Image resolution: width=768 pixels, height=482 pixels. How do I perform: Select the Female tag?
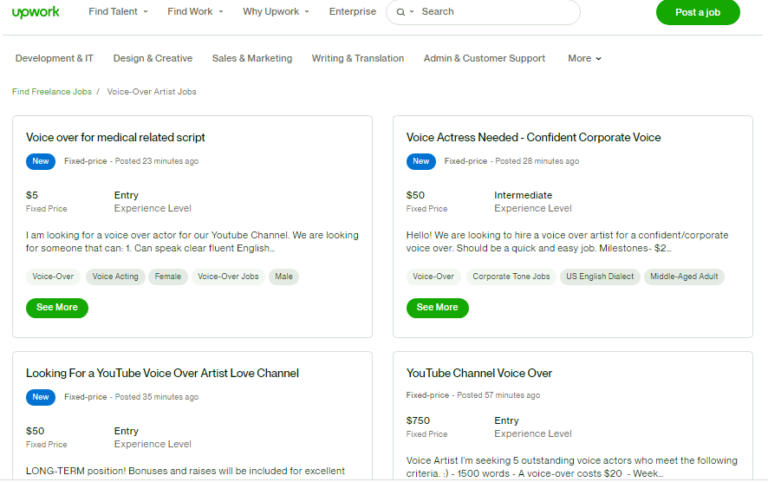[x=168, y=277]
